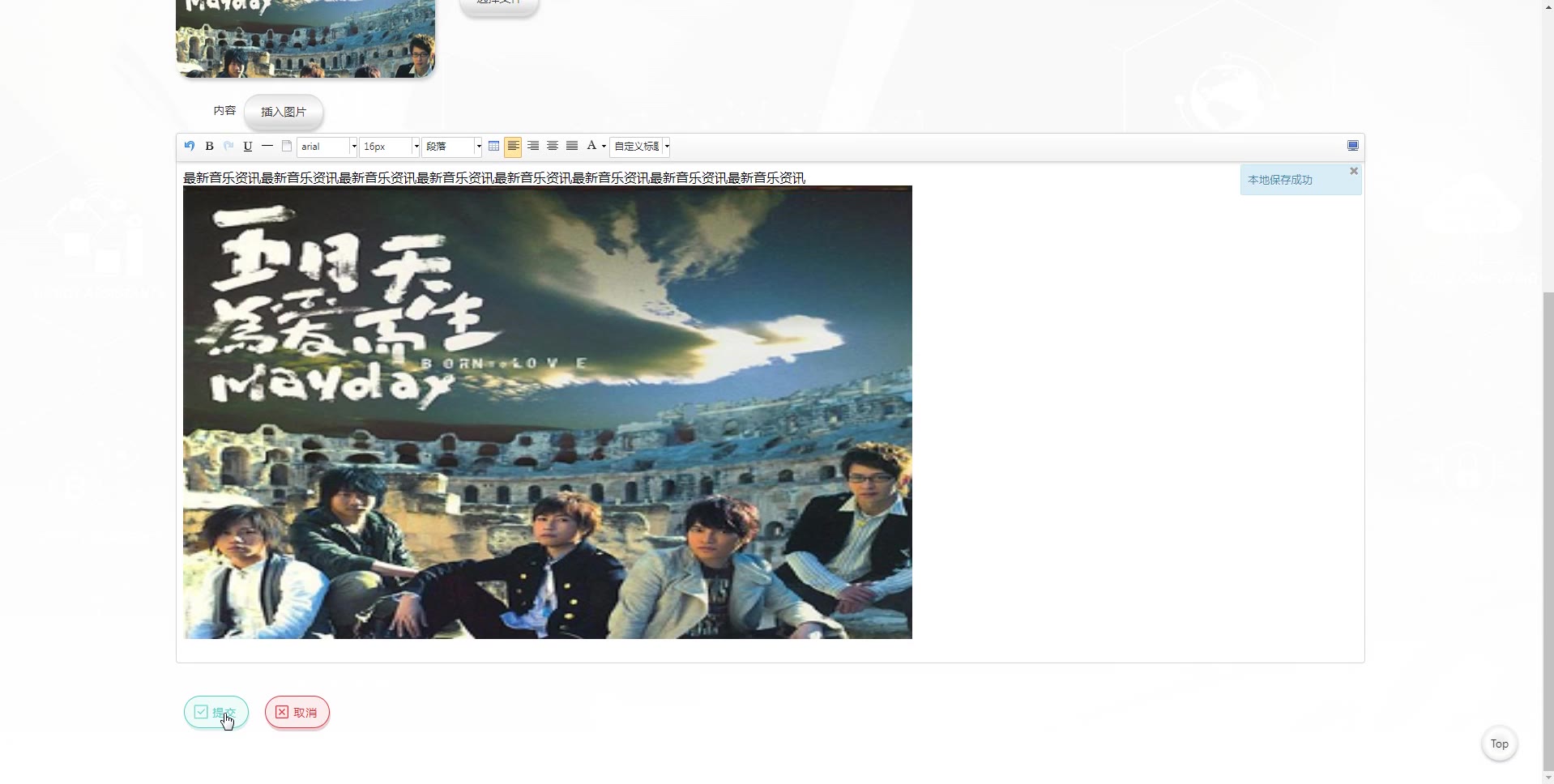Screen dimensions: 1554x784
Task: Select the Mayday image in the editor
Action: [548, 412]
